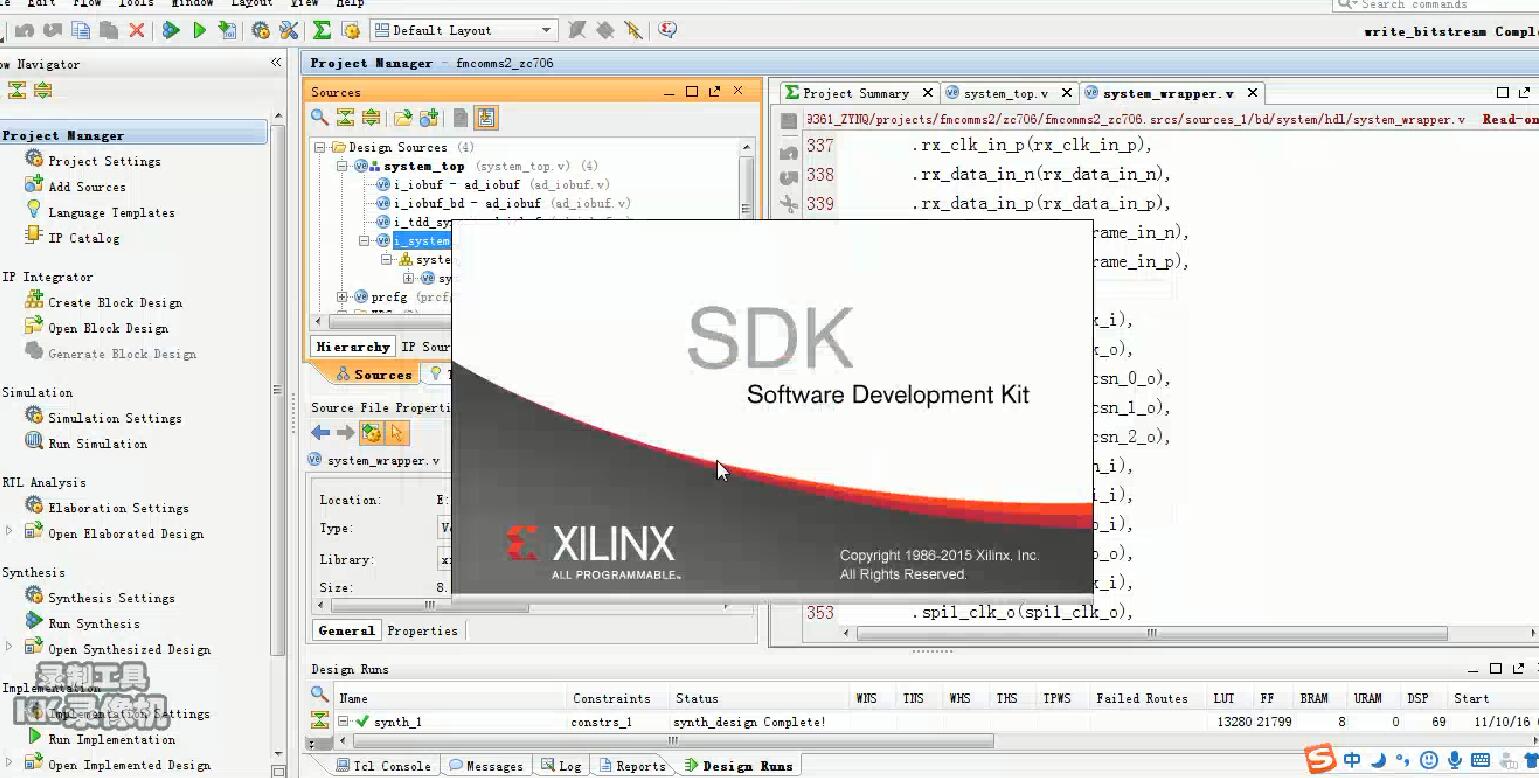
Task: Toggle the pointer icon button in Source File Properties
Action: tap(397, 432)
